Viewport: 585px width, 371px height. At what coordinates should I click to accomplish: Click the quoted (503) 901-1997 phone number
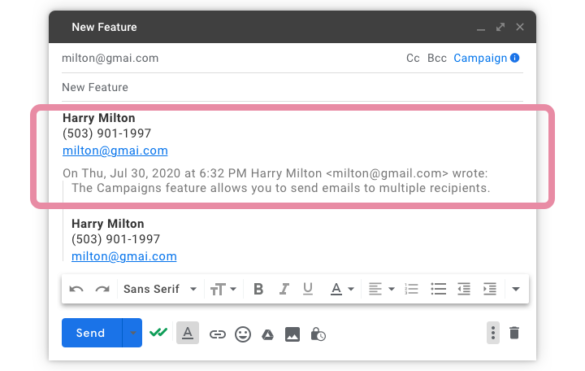pyautogui.click(x=116, y=239)
